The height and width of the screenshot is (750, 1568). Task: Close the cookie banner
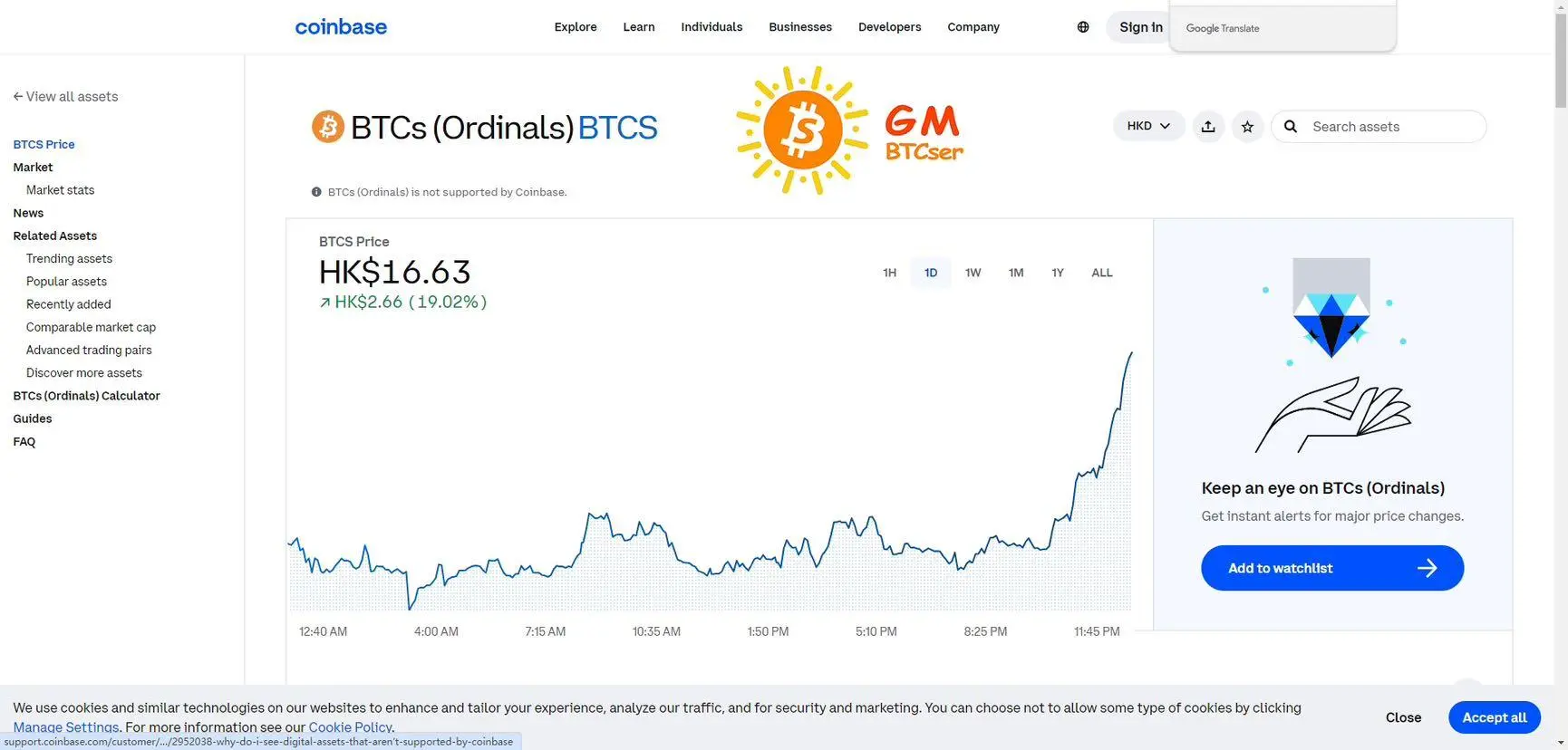[x=1403, y=717]
